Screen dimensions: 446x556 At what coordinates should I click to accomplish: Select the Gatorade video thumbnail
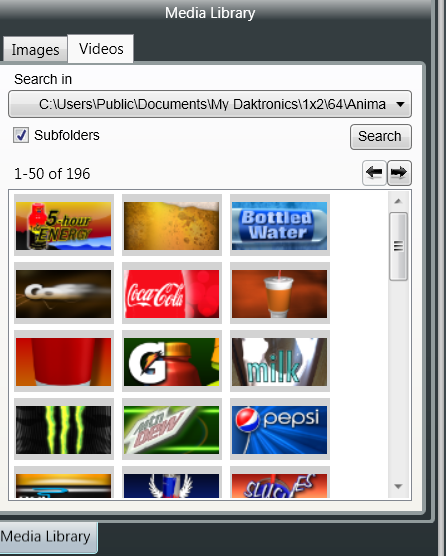(172, 362)
